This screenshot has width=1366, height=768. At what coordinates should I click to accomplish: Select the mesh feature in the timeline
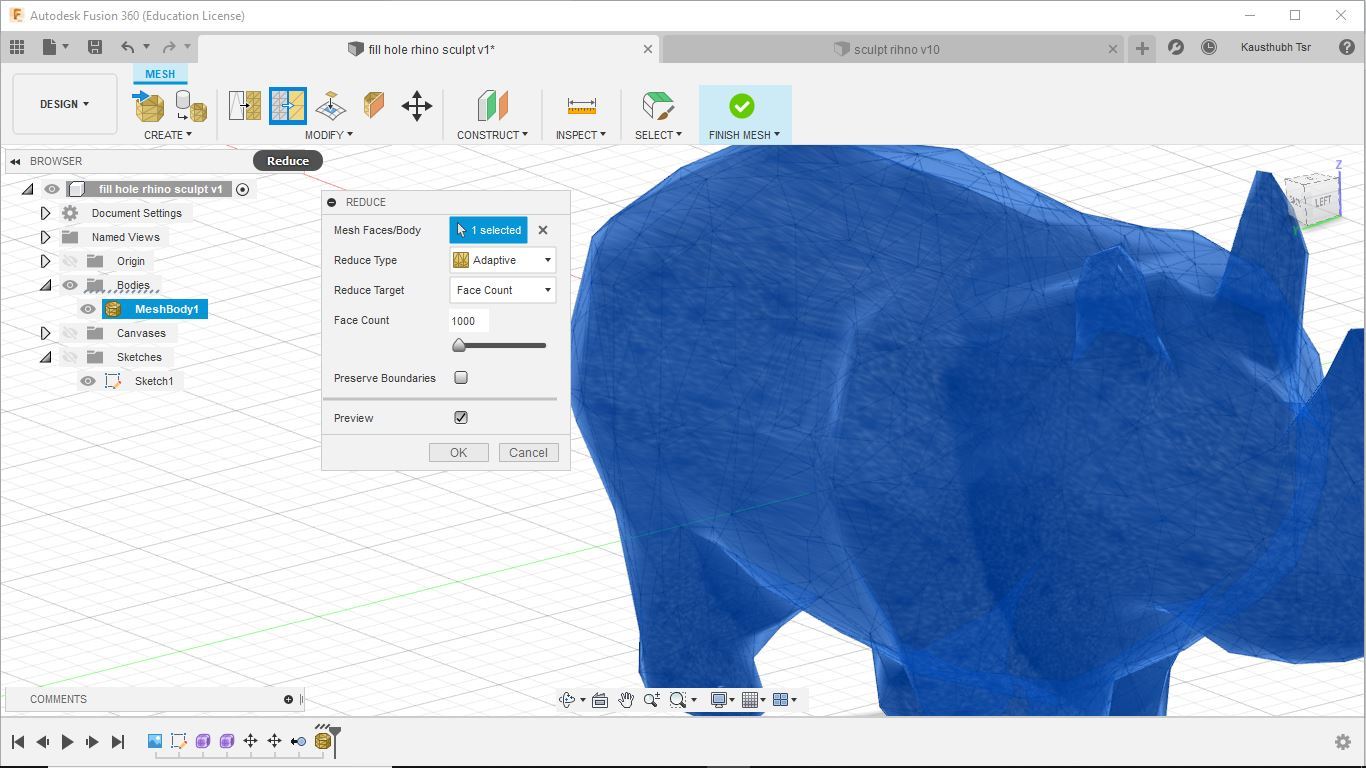tap(322, 741)
